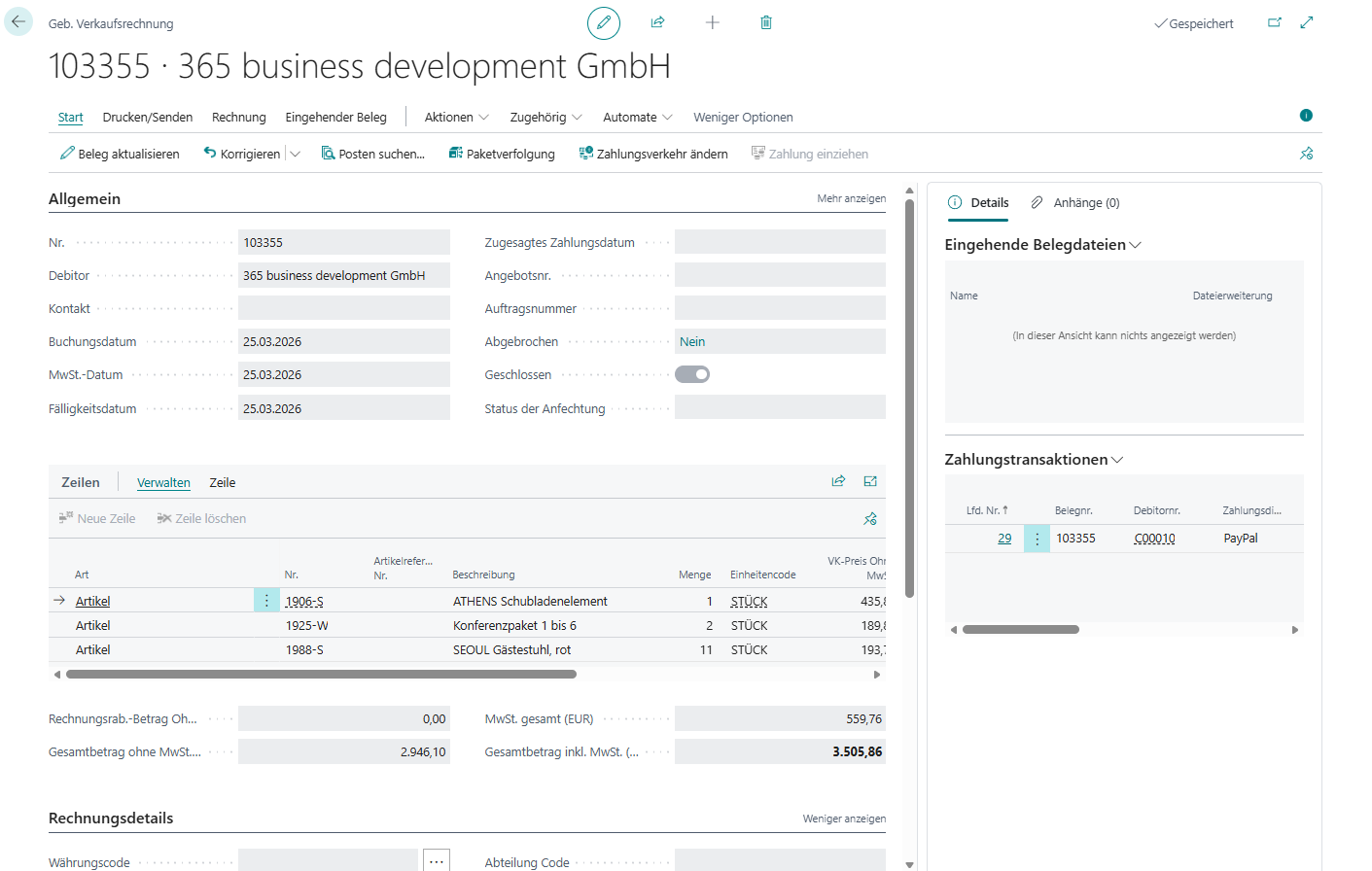Collapse the Zahlungstransaktionen section
Image resolution: width=1372 pixels, height=871 pixels.
point(1117,460)
